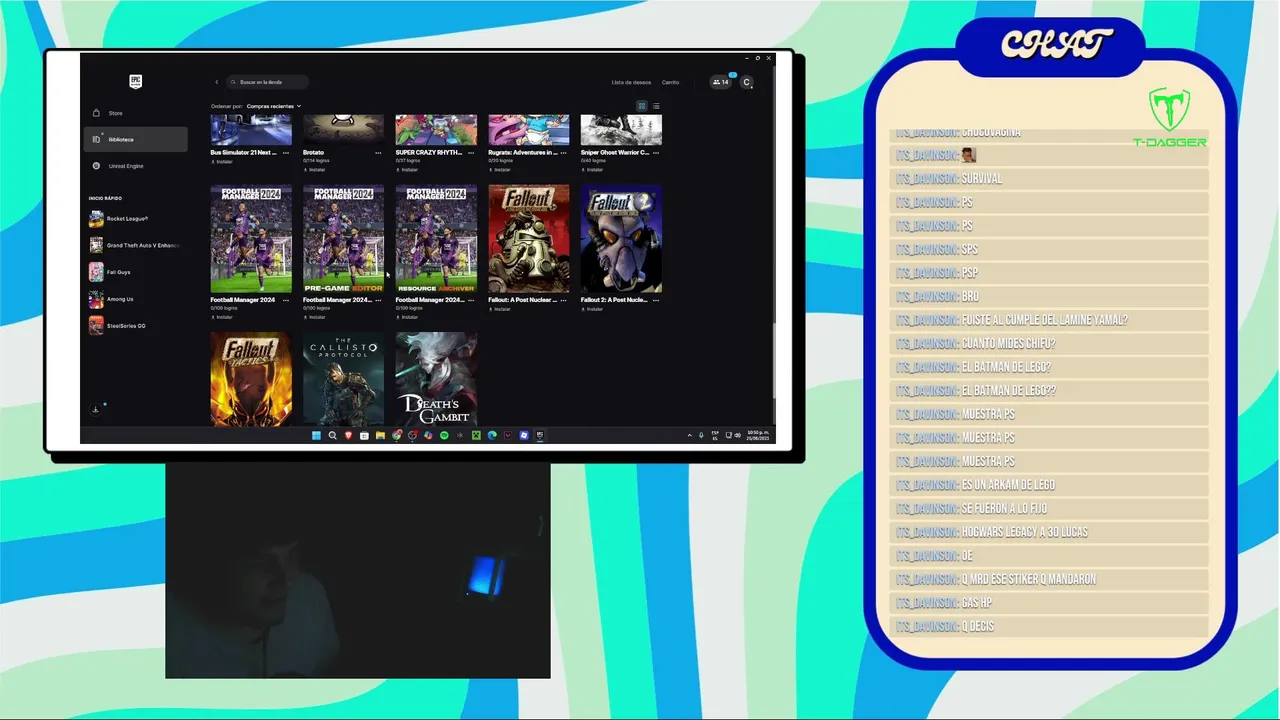Open Microsoft Edge from taskbar
Image resolution: width=1280 pixels, height=720 pixels.
[492, 435]
